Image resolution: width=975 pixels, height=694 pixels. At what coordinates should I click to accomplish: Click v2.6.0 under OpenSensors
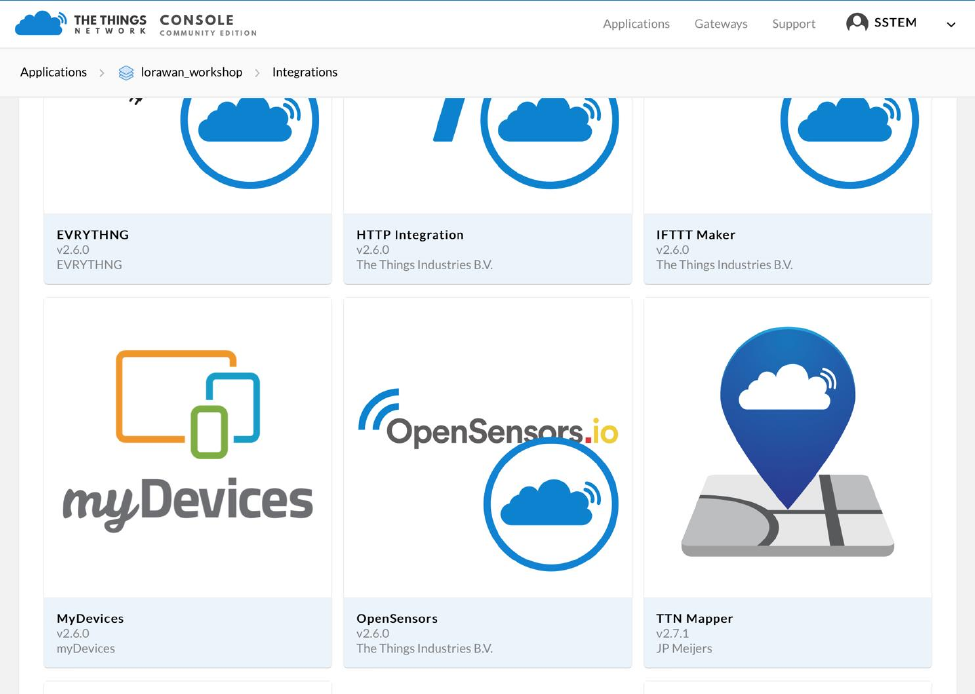(372, 633)
